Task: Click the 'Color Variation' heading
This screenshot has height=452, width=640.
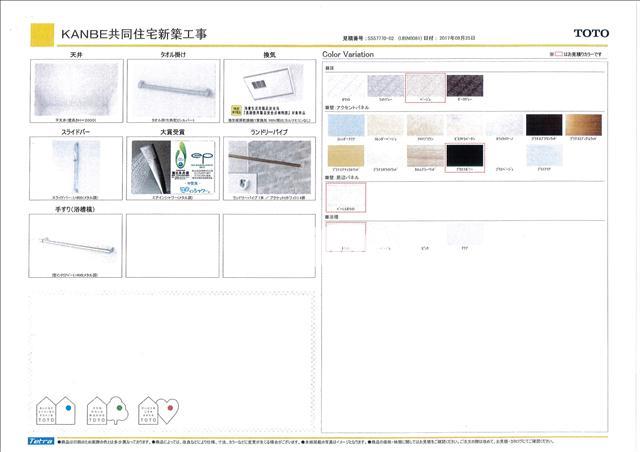Action: (x=348, y=54)
